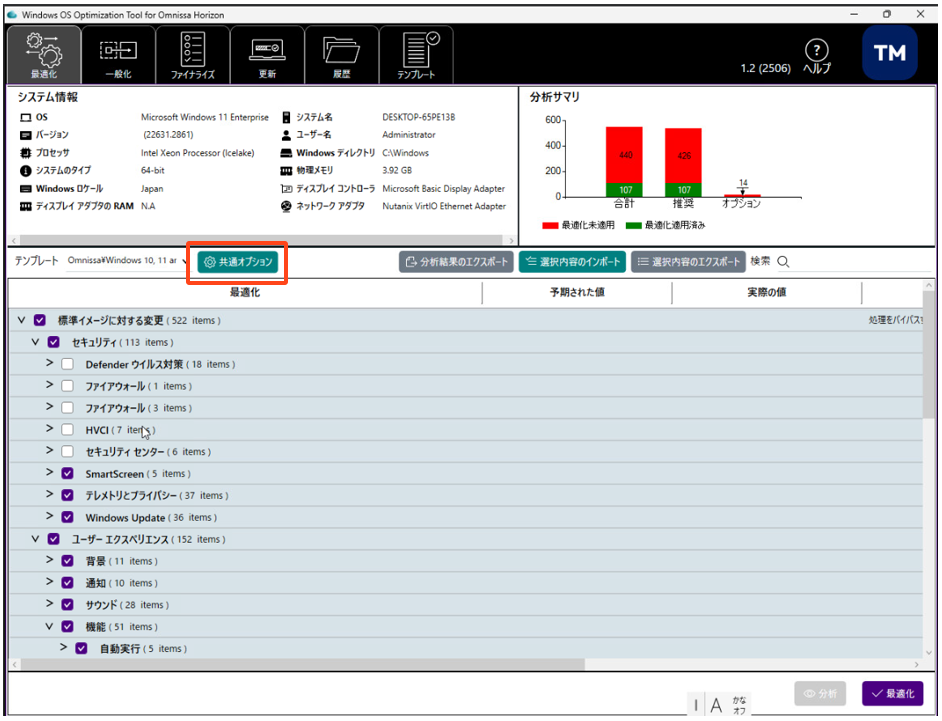Open the ファイナライズ tab
942x721 pixels.
coord(192,54)
